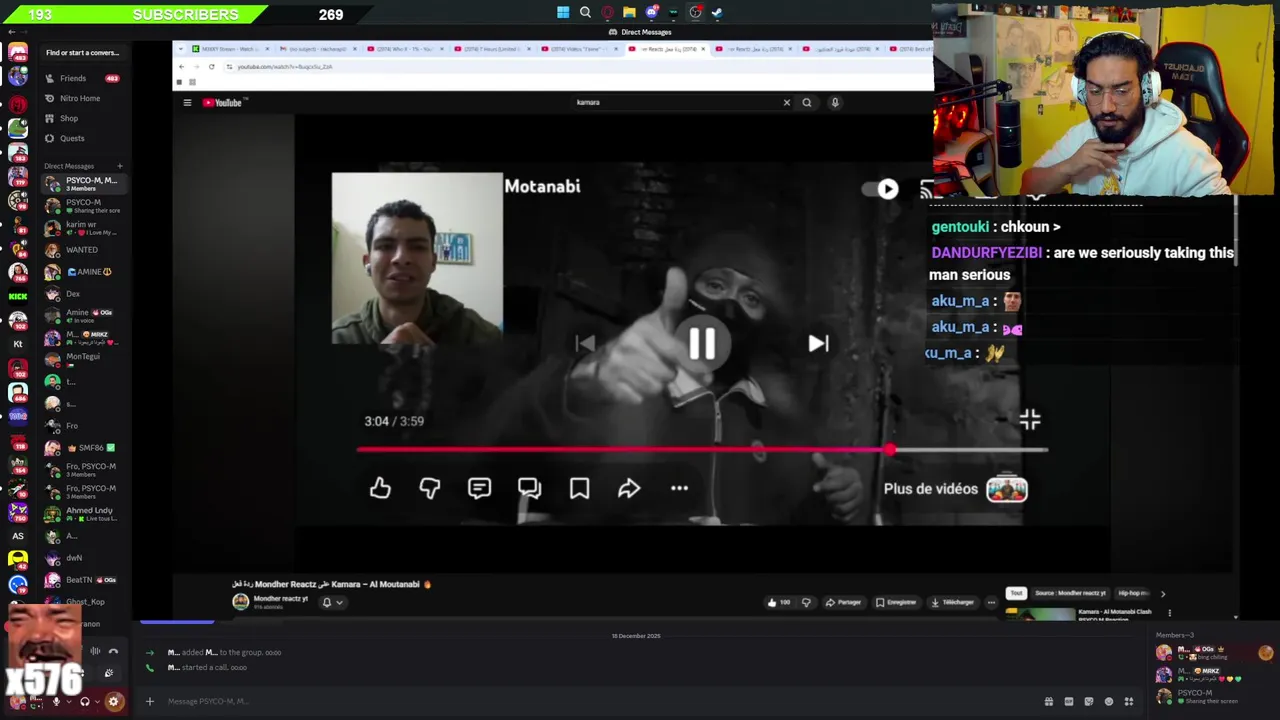Clear the YouTube search text
The image size is (1280, 720).
coord(786,102)
